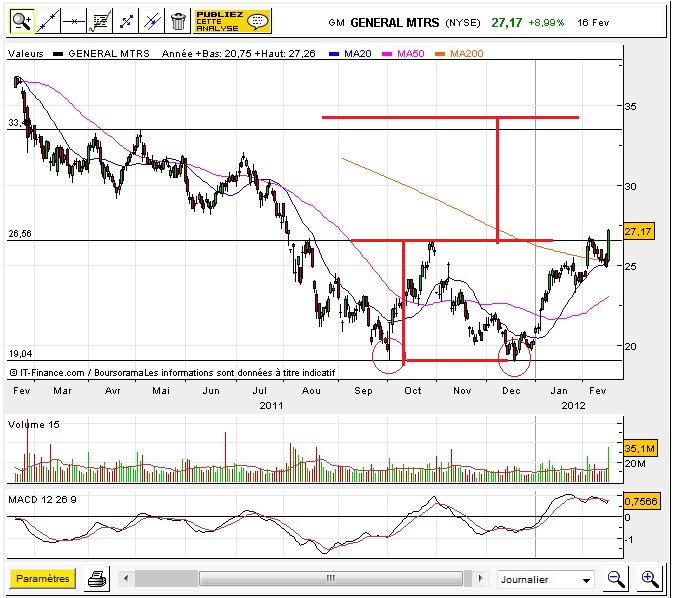Click the MA200 legend label
The height and width of the screenshot is (598, 673).
click(467, 54)
